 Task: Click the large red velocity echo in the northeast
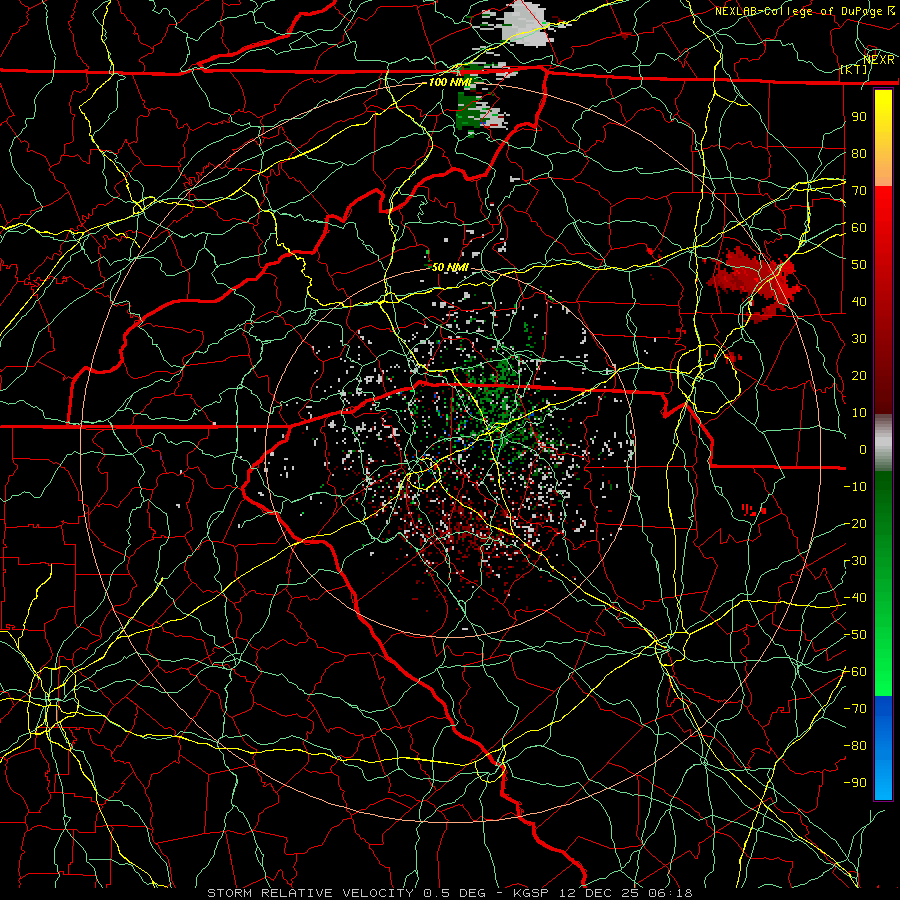753,282
